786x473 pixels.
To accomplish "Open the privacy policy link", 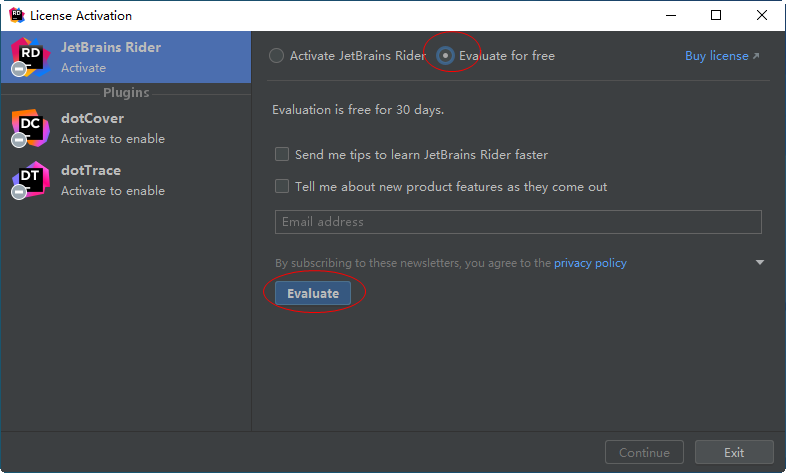I will click(x=590, y=263).
